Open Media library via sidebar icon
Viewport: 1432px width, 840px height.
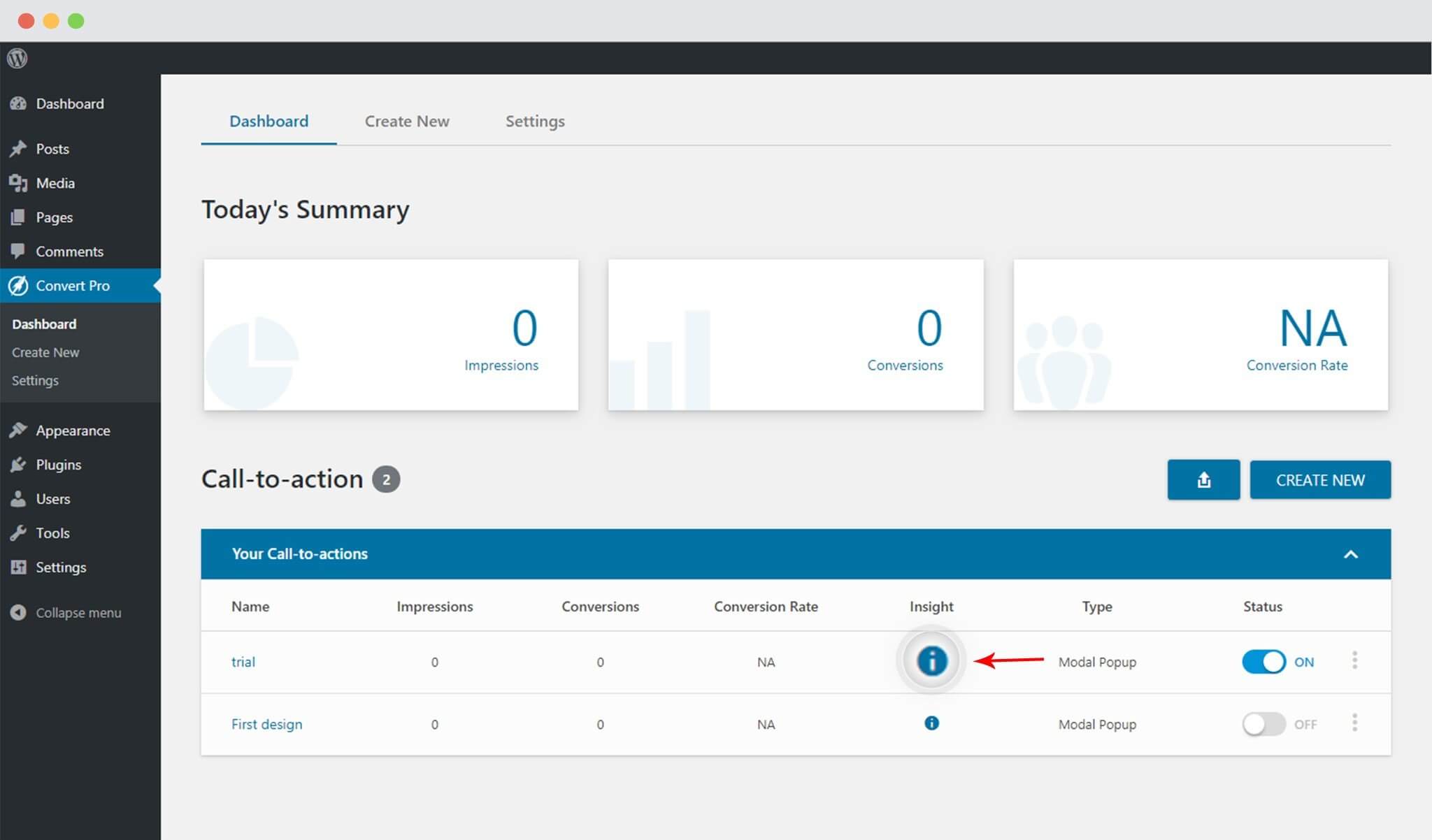18,182
